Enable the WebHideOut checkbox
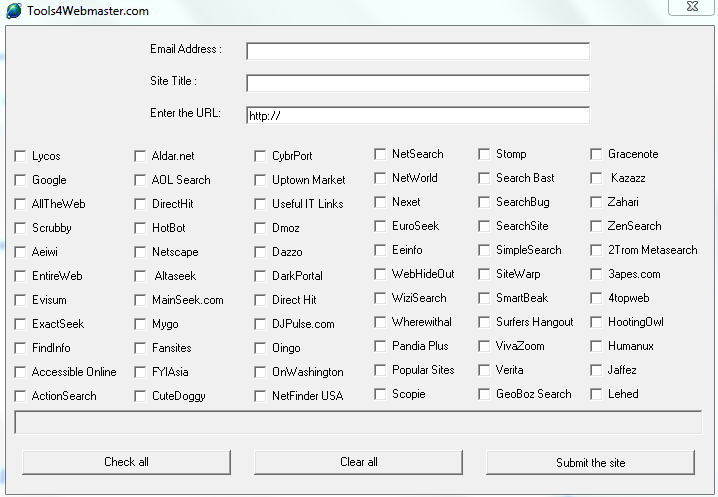Screen dimensions: 718x497 (x=380, y=274)
